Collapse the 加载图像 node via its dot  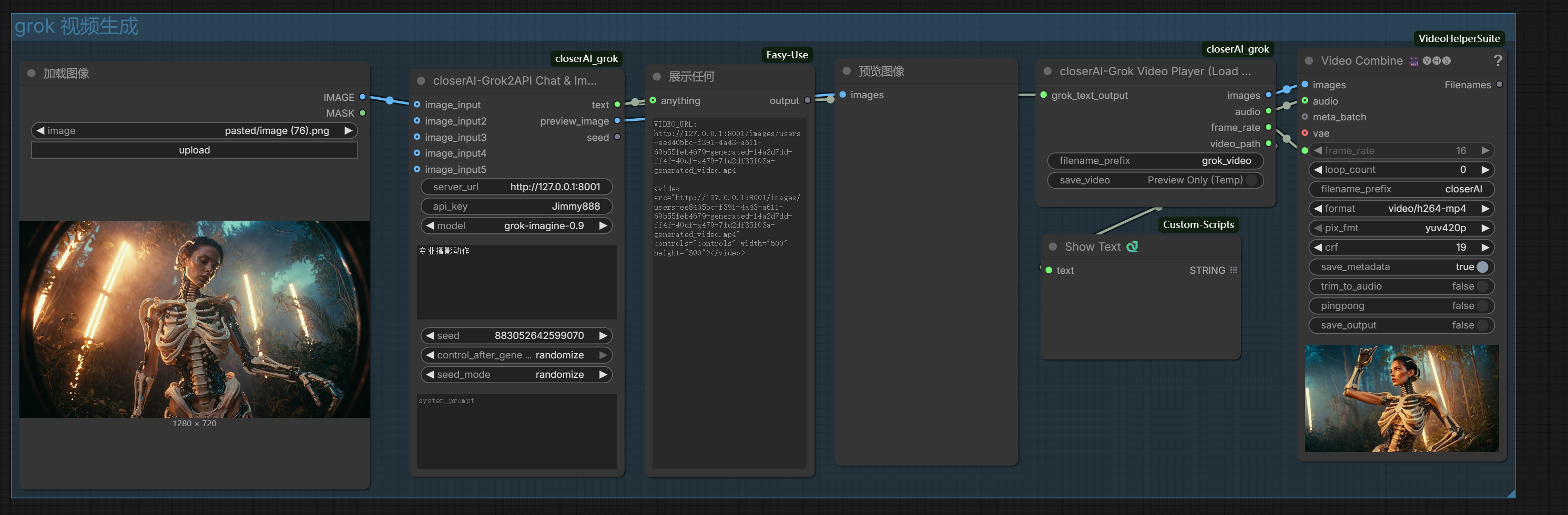click(31, 74)
